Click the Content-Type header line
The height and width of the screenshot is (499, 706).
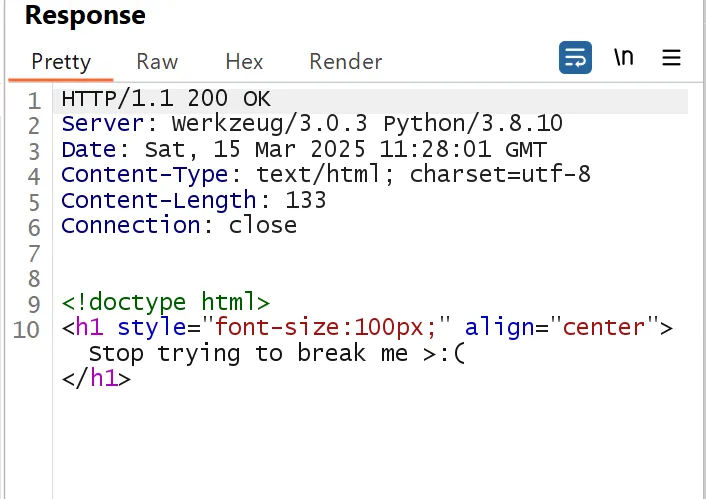pos(325,175)
